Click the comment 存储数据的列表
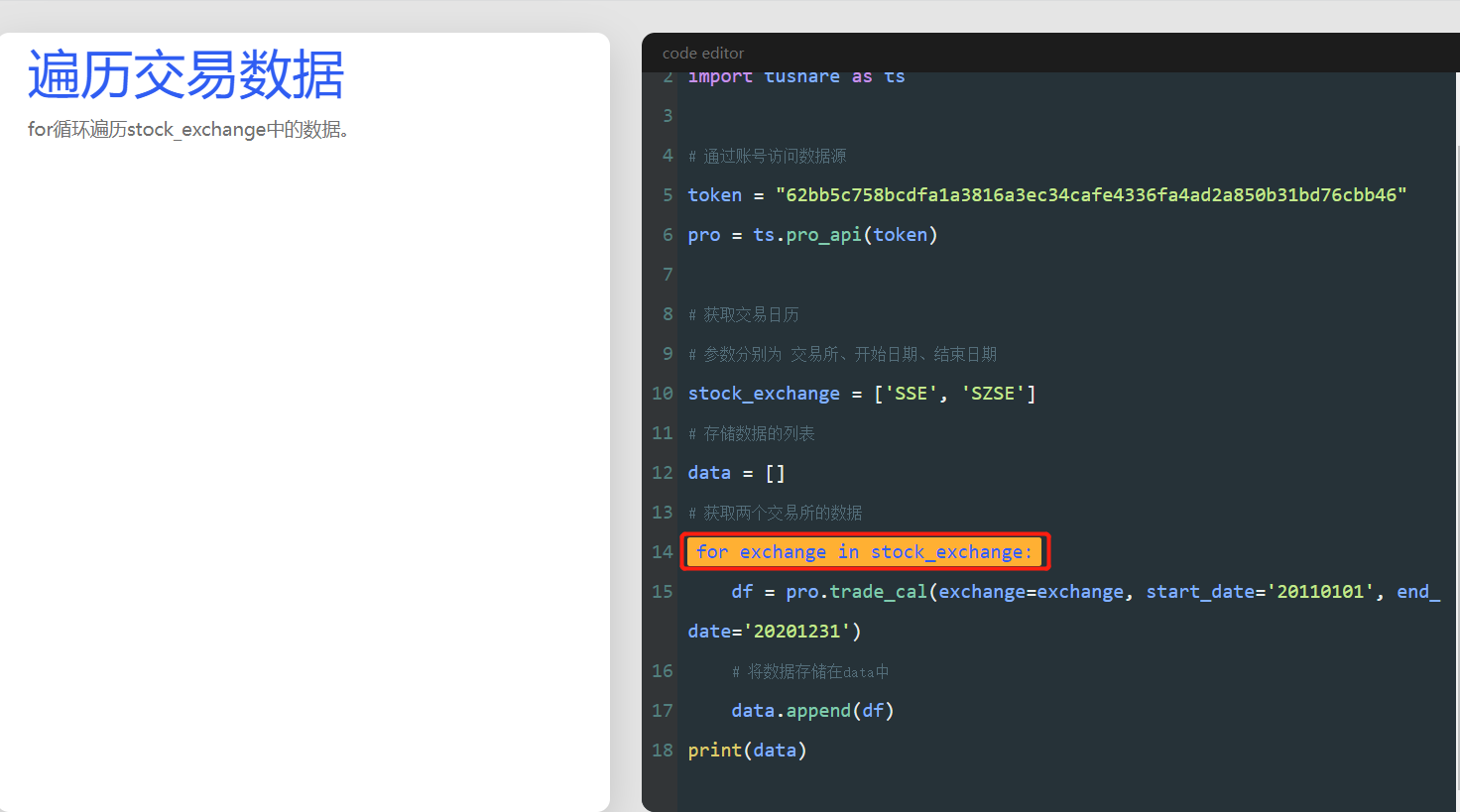 (752, 433)
